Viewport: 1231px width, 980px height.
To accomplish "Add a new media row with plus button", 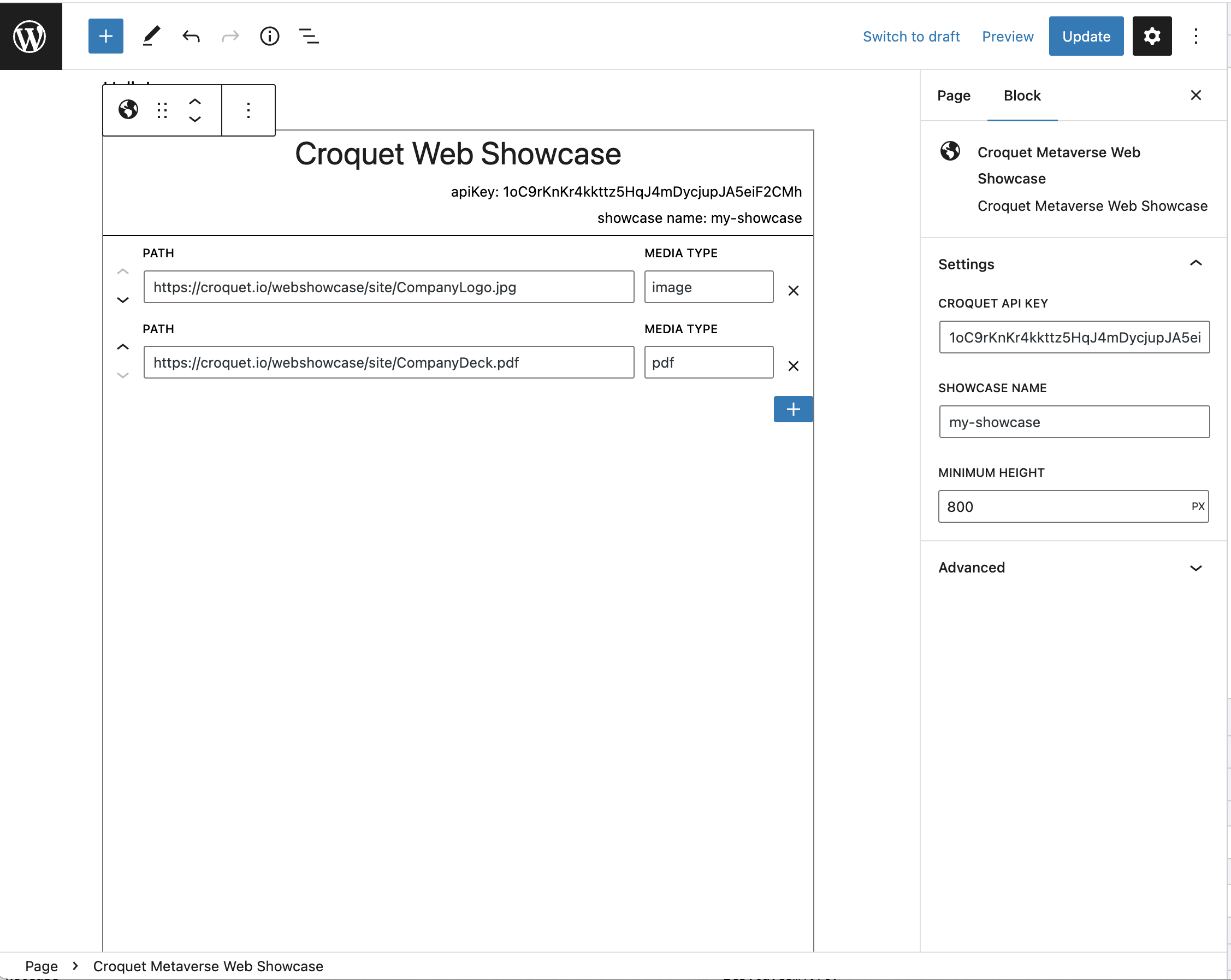I will [793, 409].
